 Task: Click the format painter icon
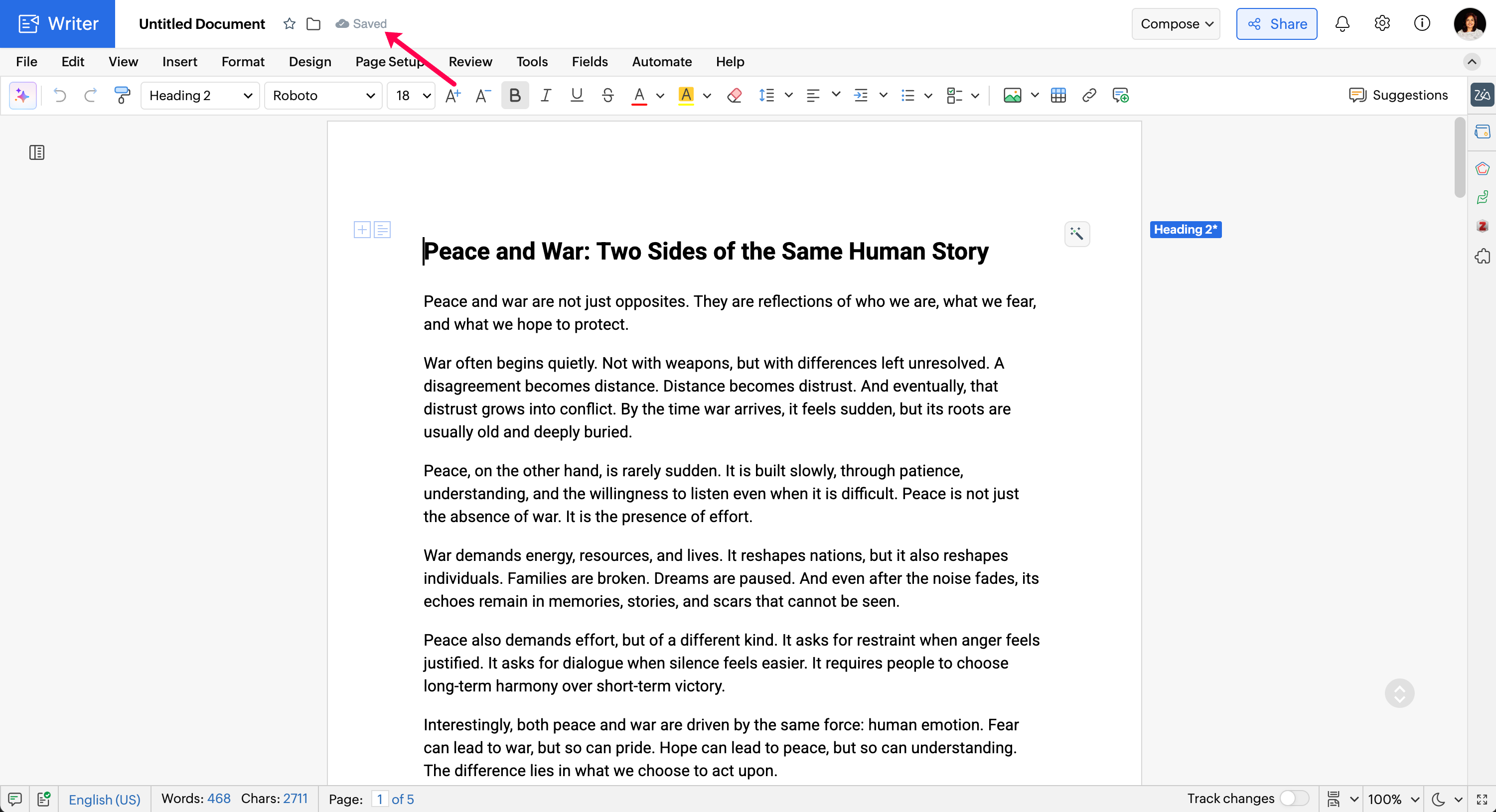(122, 95)
